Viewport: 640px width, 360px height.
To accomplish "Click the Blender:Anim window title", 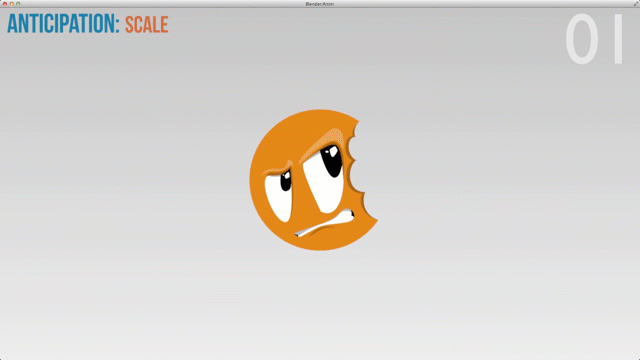I will coord(320,4).
